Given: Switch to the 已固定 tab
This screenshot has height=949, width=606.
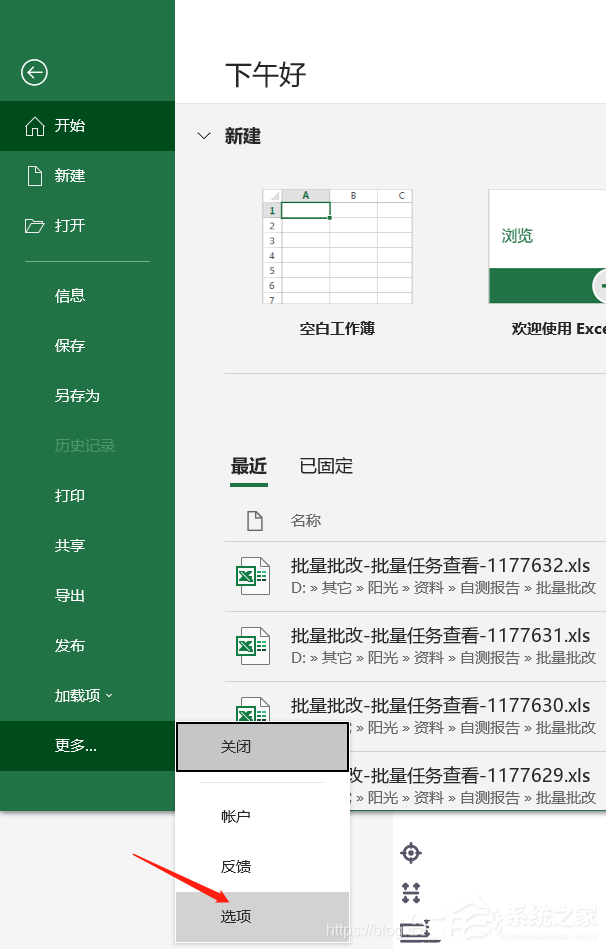Looking at the screenshot, I should click(x=326, y=466).
